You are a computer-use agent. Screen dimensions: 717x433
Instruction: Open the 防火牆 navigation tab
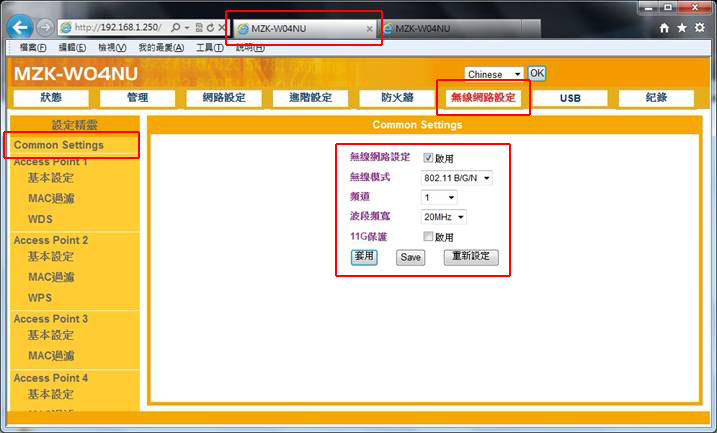click(x=397, y=97)
